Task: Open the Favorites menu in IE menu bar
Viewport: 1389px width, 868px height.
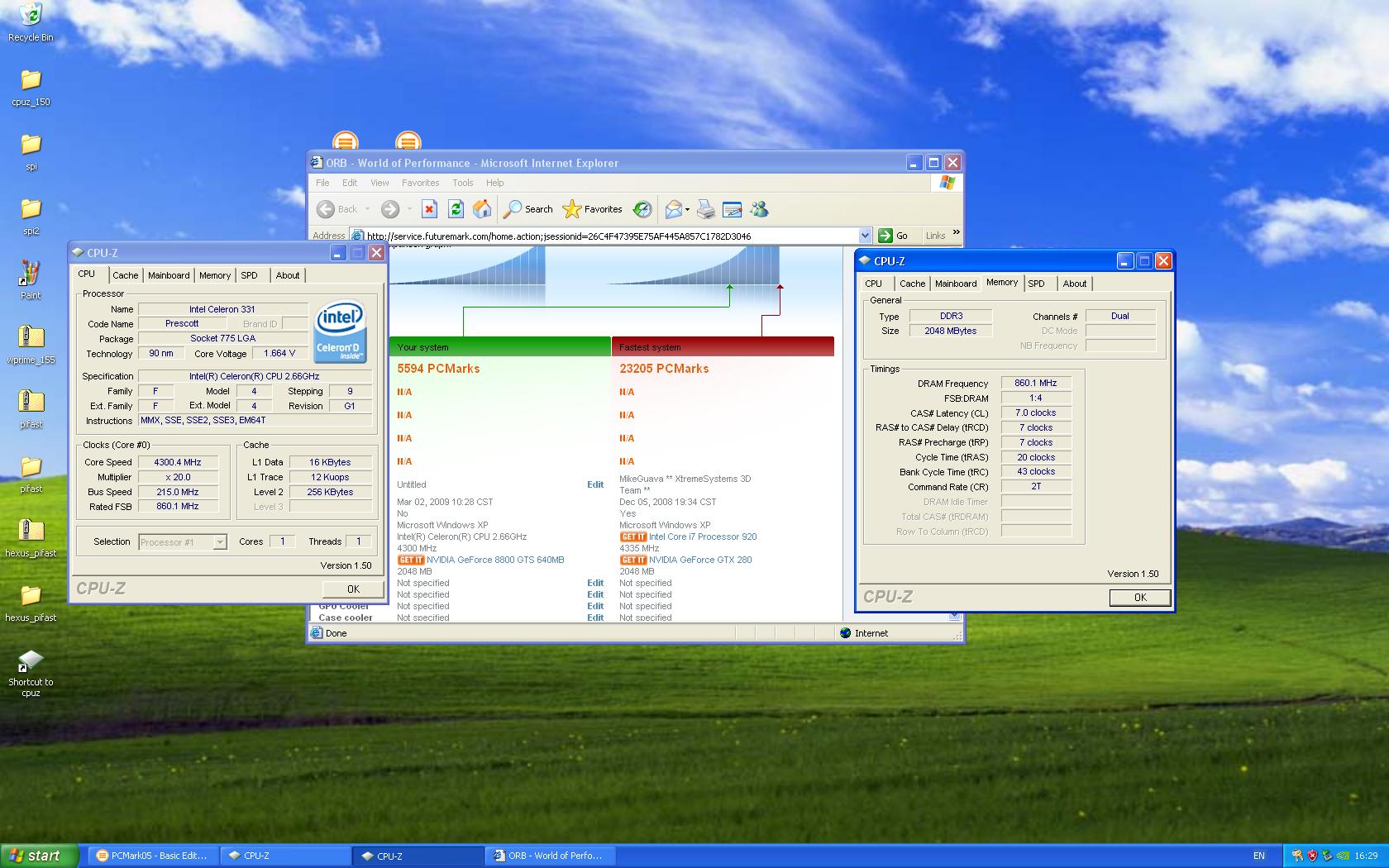Action: click(420, 183)
